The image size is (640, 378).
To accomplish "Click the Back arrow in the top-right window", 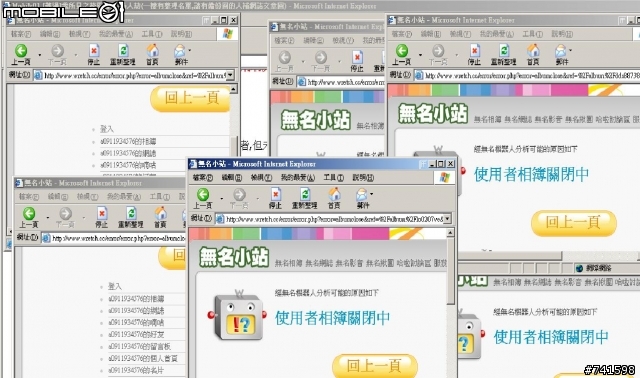I will coord(402,51).
